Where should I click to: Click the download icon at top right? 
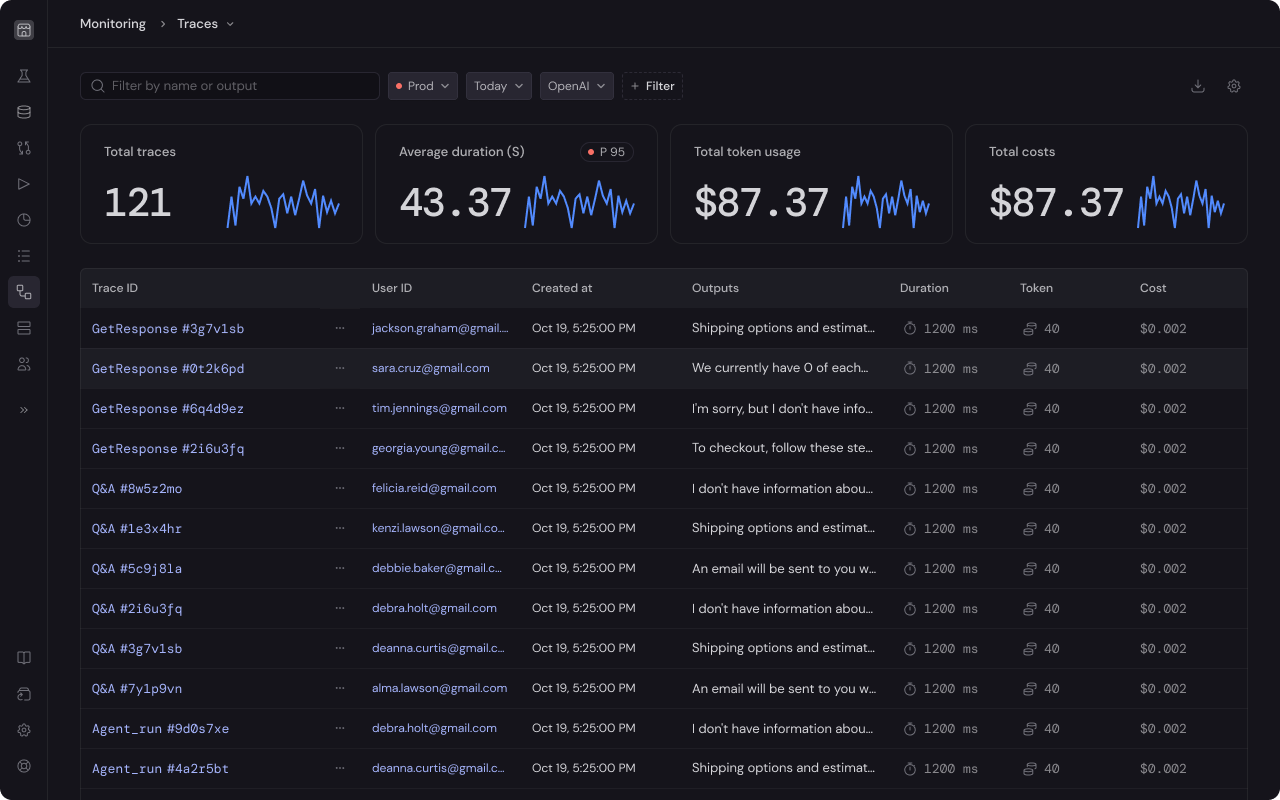point(1198,86)
